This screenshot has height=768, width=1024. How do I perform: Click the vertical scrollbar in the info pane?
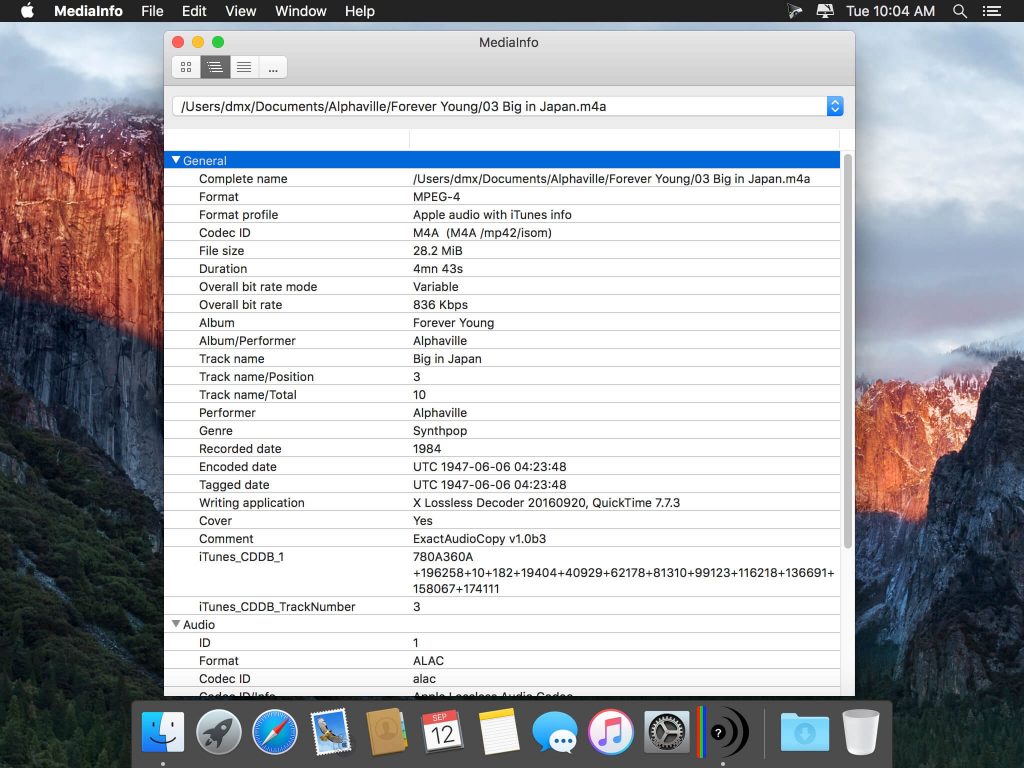click(x=849, y=350)
